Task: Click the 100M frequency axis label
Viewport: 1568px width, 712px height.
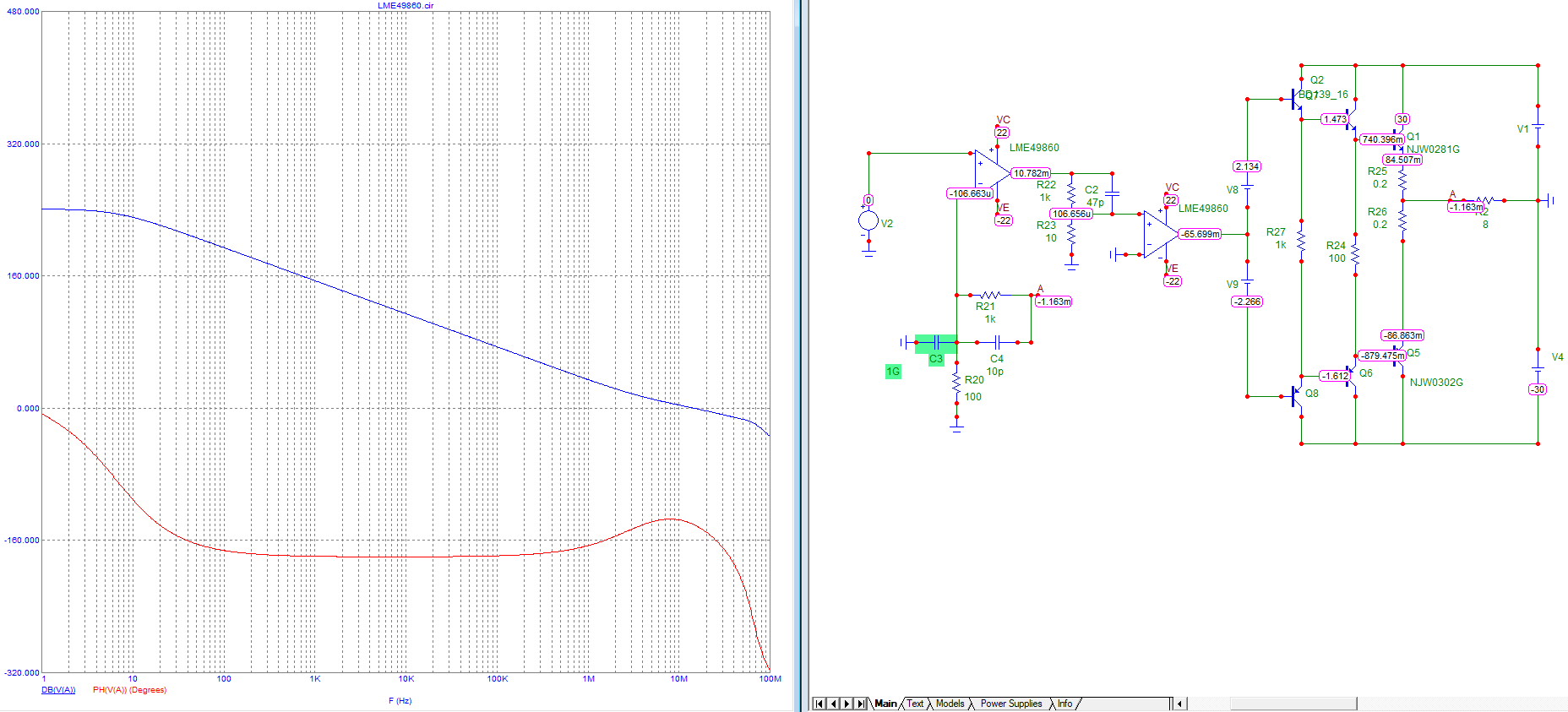Action: (770, 679)
